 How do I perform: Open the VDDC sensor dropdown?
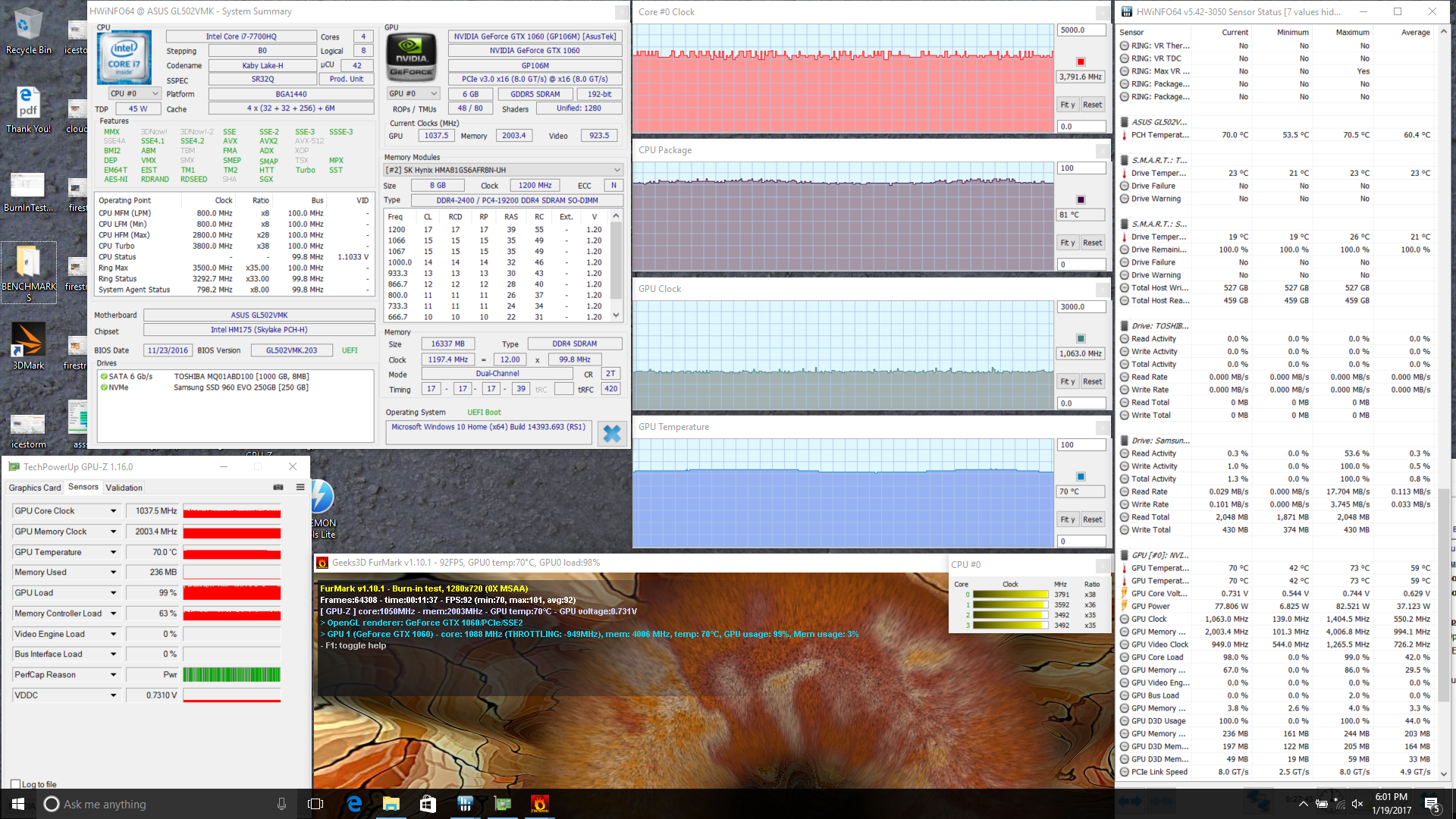[x=114, y=695]
